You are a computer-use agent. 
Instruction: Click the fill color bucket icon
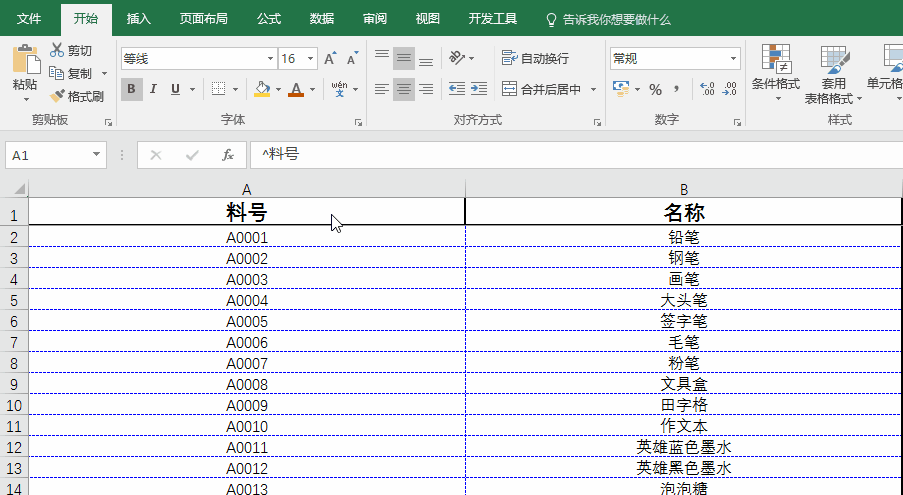coord(262,89)
